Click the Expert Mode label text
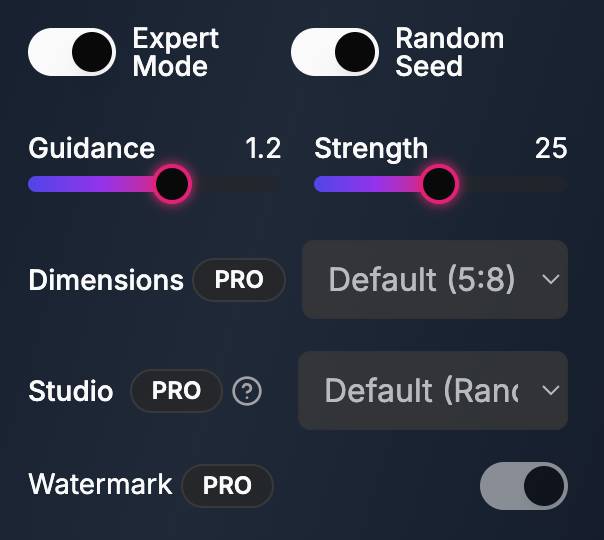This screenshot has height=540, width=604. tap(175, 53)
